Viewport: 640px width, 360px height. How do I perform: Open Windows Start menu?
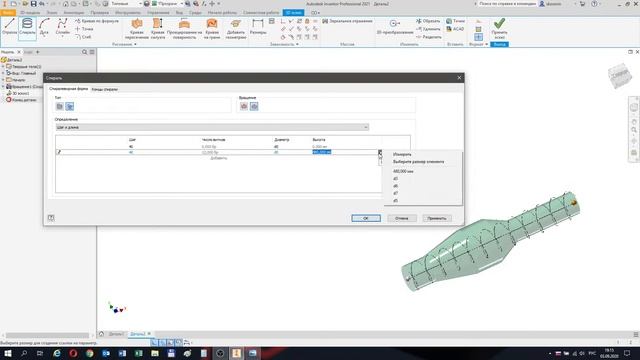click(7, 353)
